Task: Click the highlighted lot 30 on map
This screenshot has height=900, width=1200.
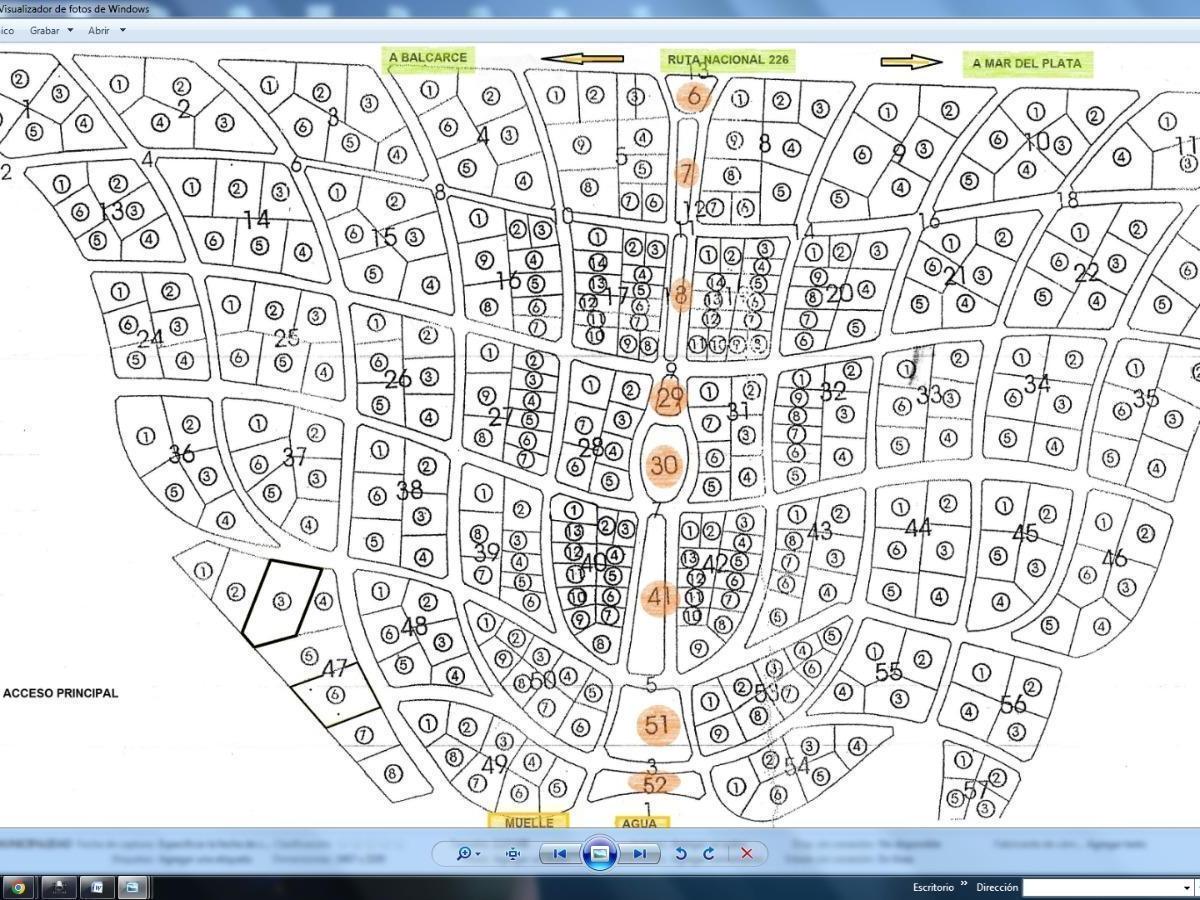Action: point(664,465)
